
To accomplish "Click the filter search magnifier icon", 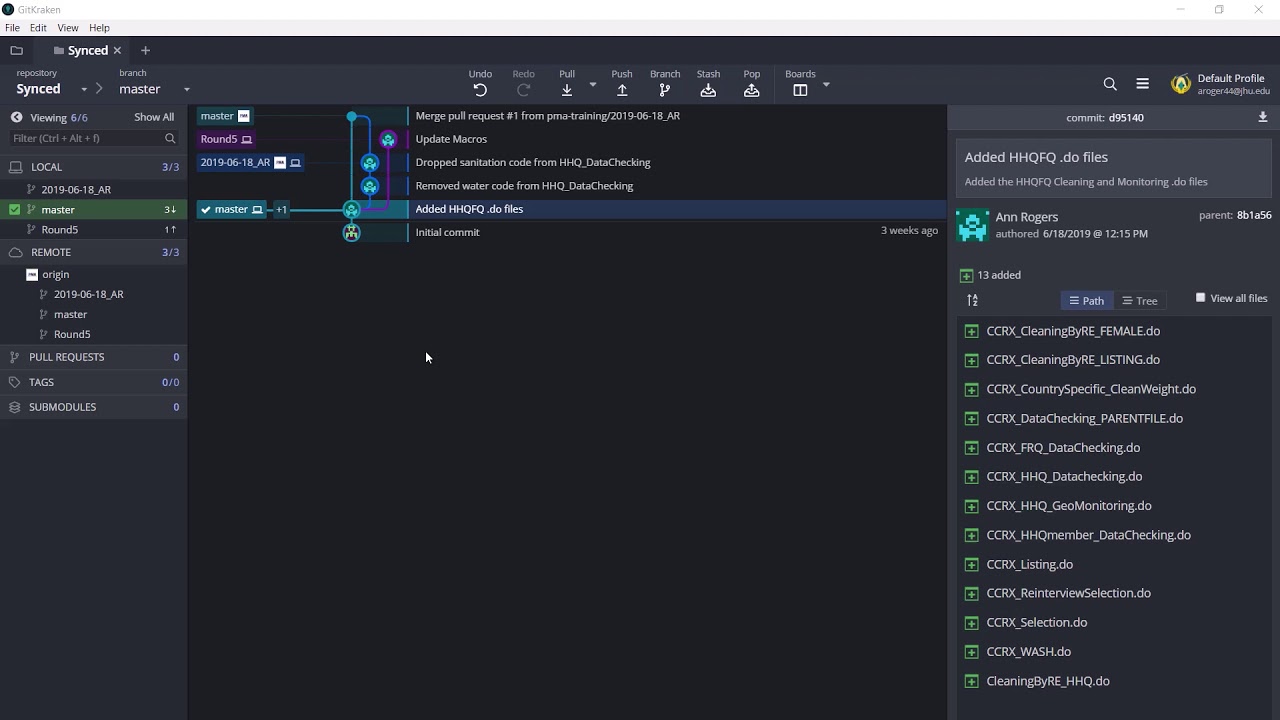I will (x=170, y=138).
